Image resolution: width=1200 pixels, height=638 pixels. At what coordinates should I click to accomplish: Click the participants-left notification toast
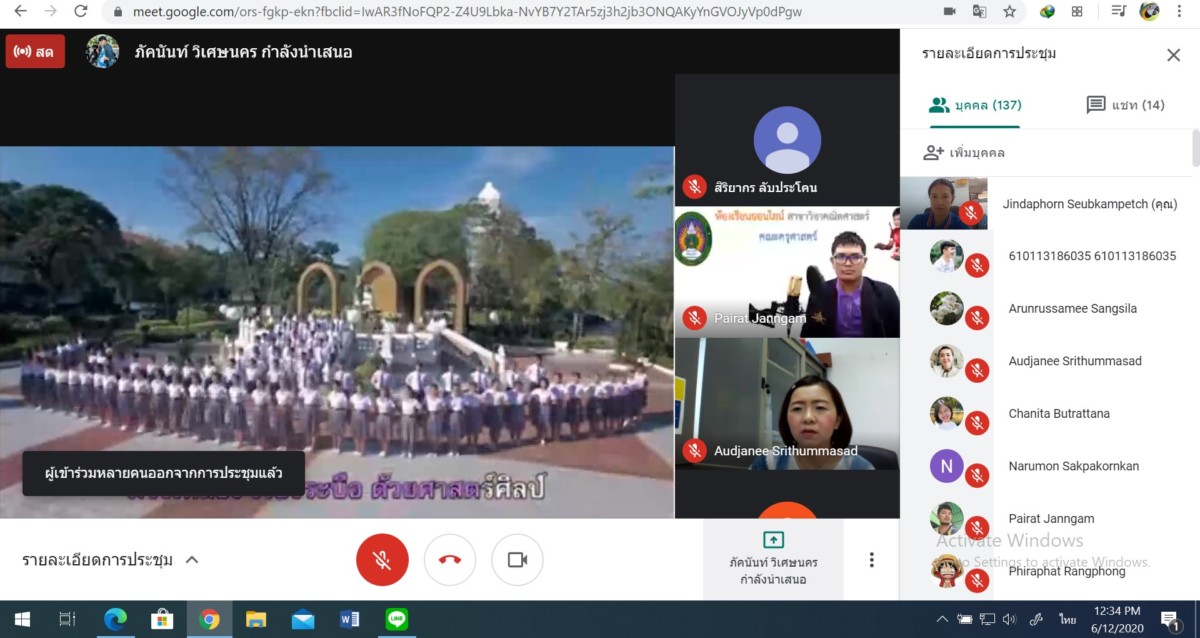pyautogui.click(x=164, y=474)
